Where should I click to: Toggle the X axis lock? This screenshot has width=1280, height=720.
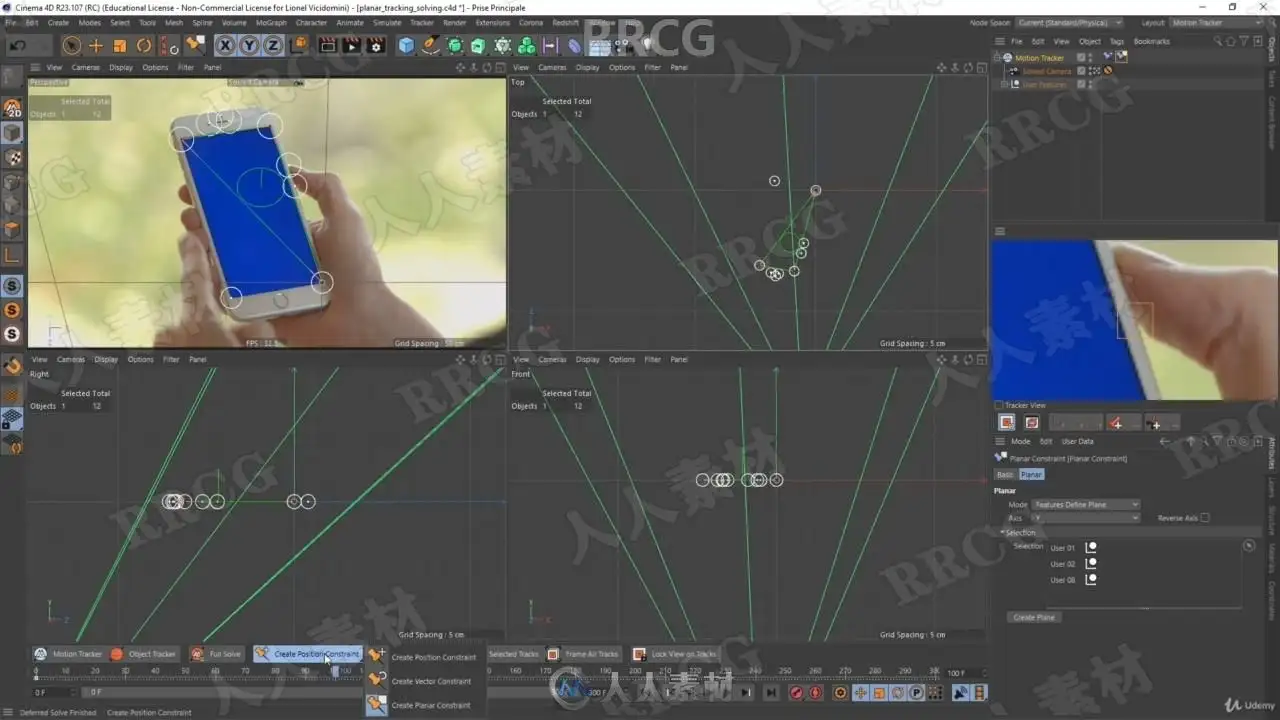(225, 45)
